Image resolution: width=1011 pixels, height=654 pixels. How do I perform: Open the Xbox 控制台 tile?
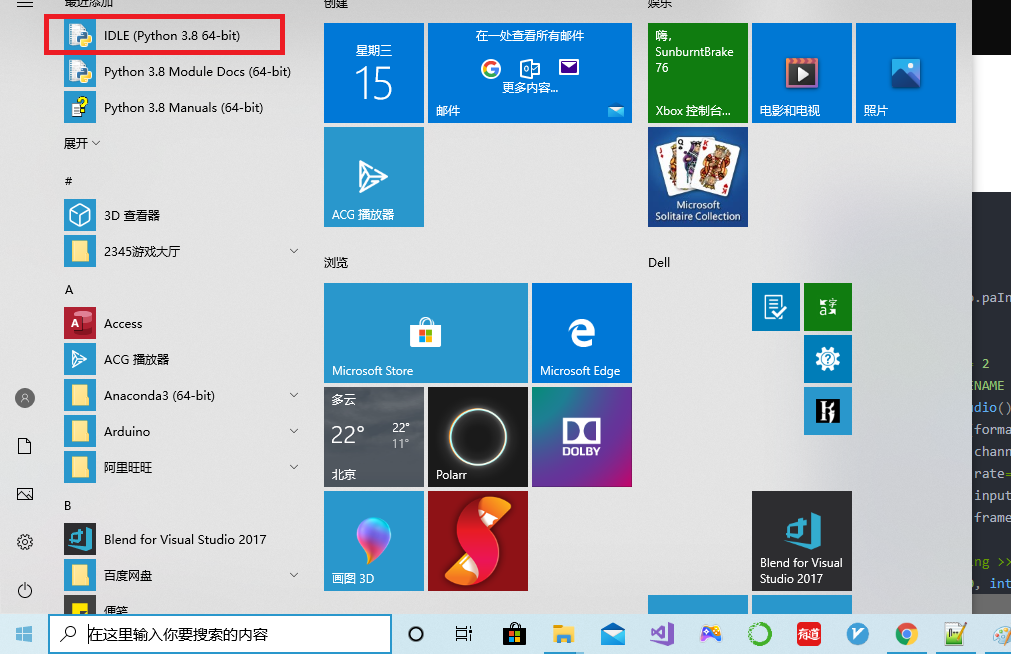pos(698,73)
